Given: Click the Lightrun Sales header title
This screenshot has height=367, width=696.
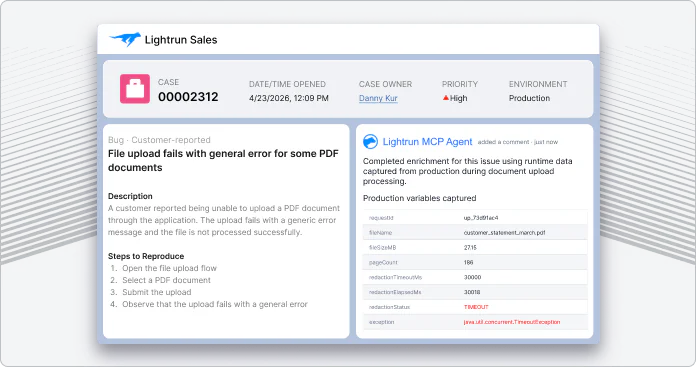Looking at the screenshot, I should (181, 40).
